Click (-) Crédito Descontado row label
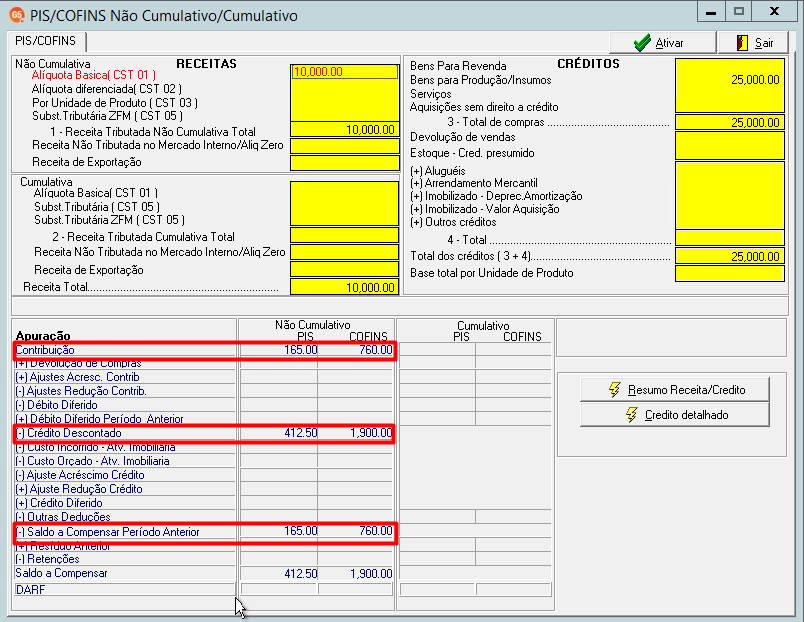The height and width of the screenshot is (622, 804). pos(69,433)
